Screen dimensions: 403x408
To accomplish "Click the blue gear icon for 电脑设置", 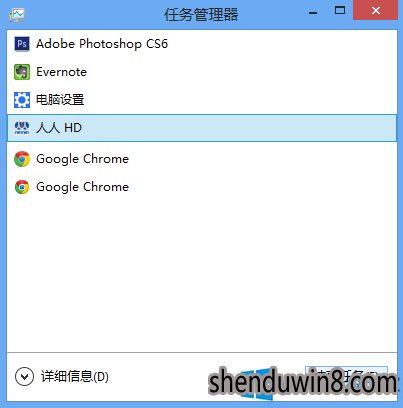I will pyautogui.click(x=22, y=100).
